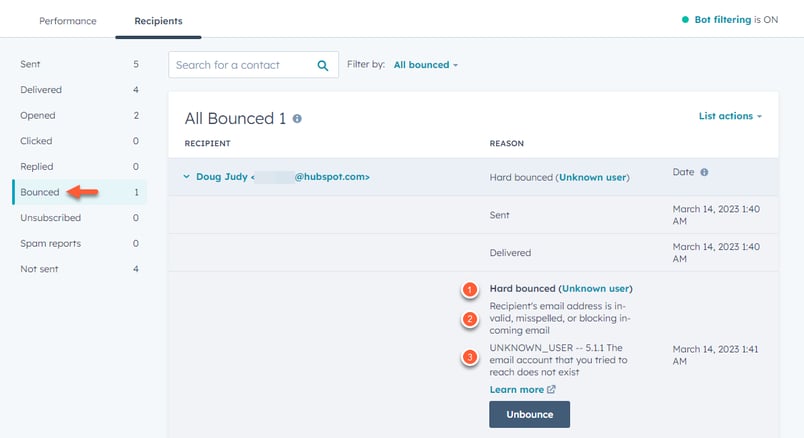Collapse the Doug Judy recipient row
Viewport: 804px width, 438px height.
click(x=186, y=177)
